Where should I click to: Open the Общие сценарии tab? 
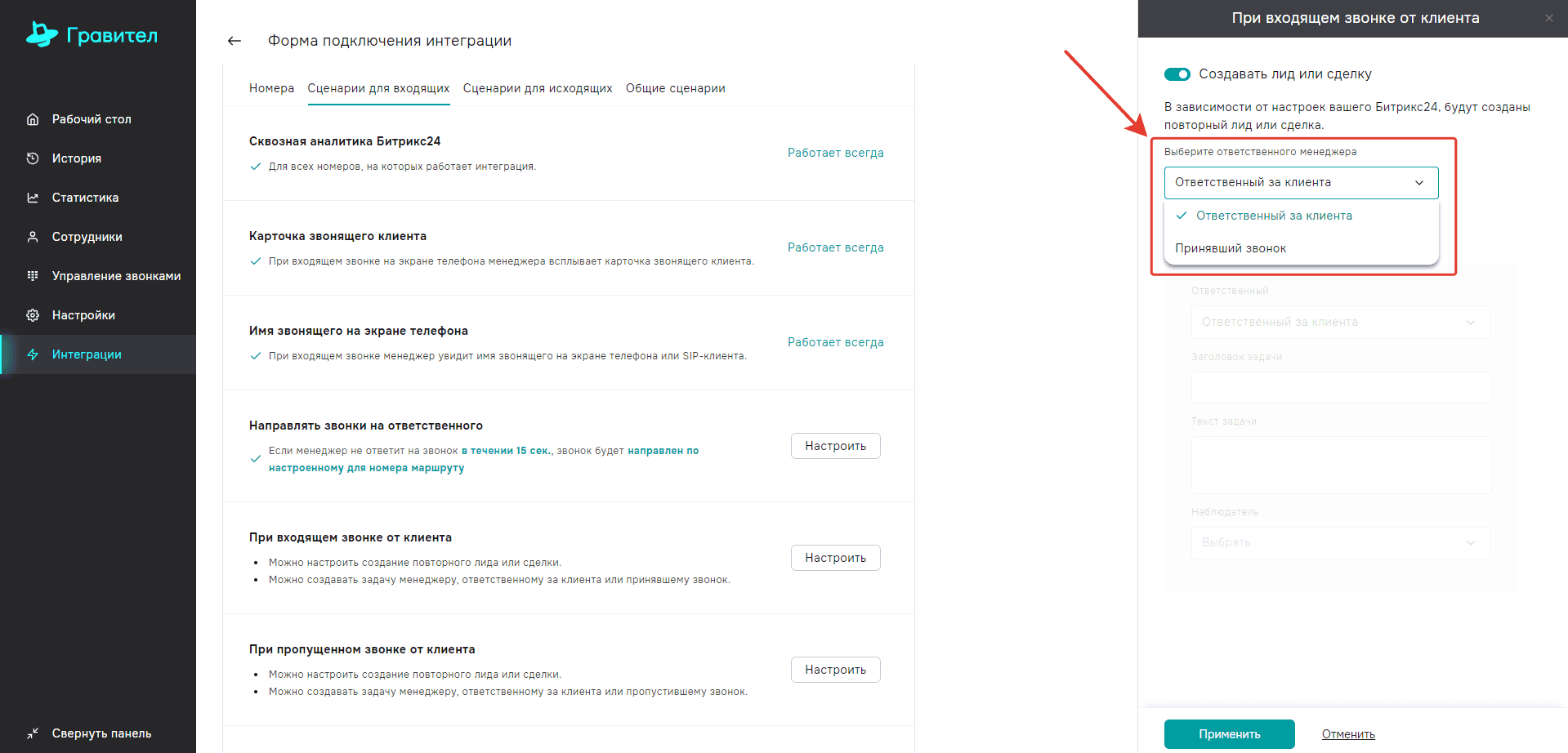[x=675, y=88]
